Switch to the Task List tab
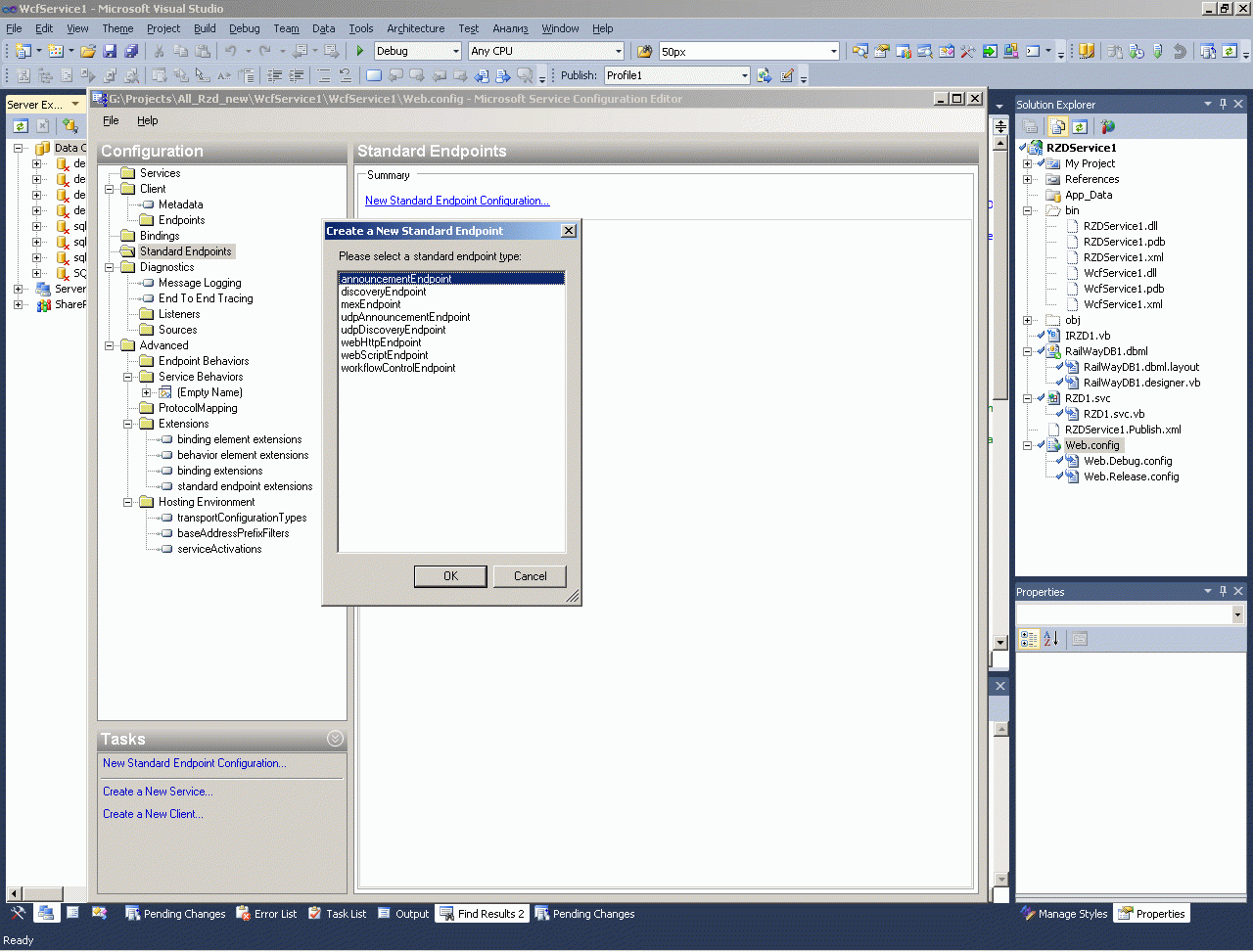This screenshot has height=952, width=1253. [338, 914]
